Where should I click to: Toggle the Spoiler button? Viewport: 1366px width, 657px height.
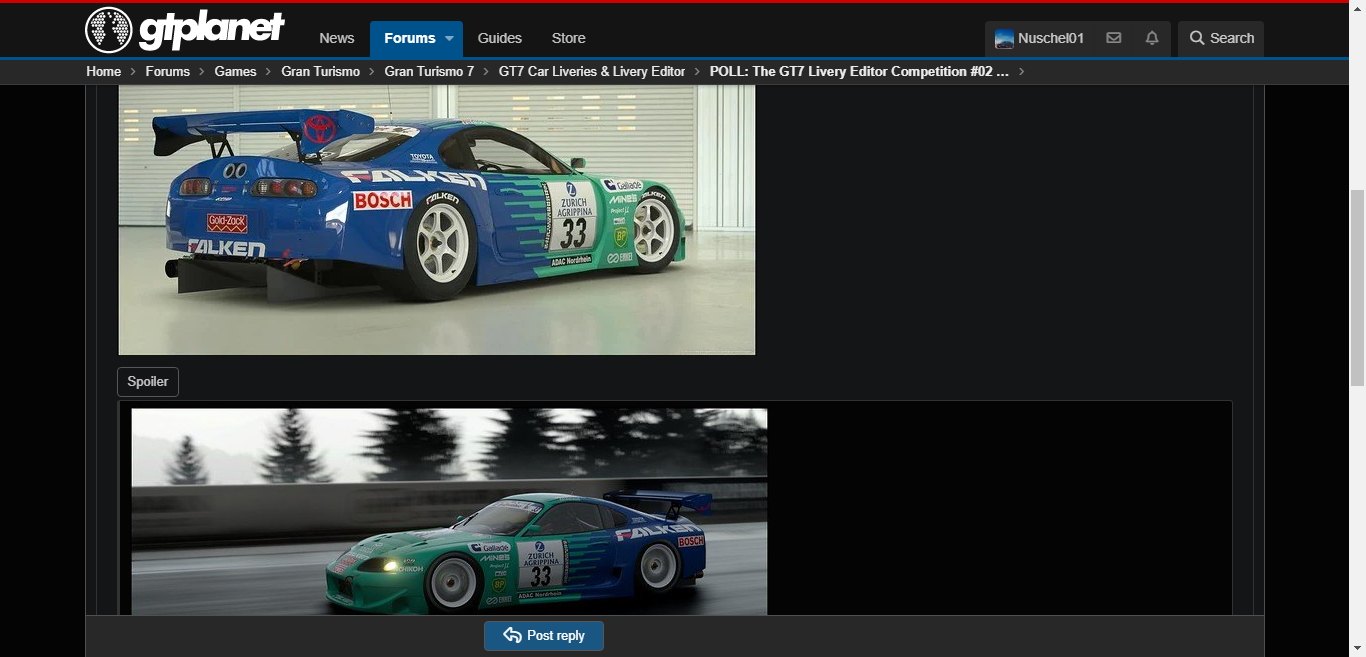[148, 382]
